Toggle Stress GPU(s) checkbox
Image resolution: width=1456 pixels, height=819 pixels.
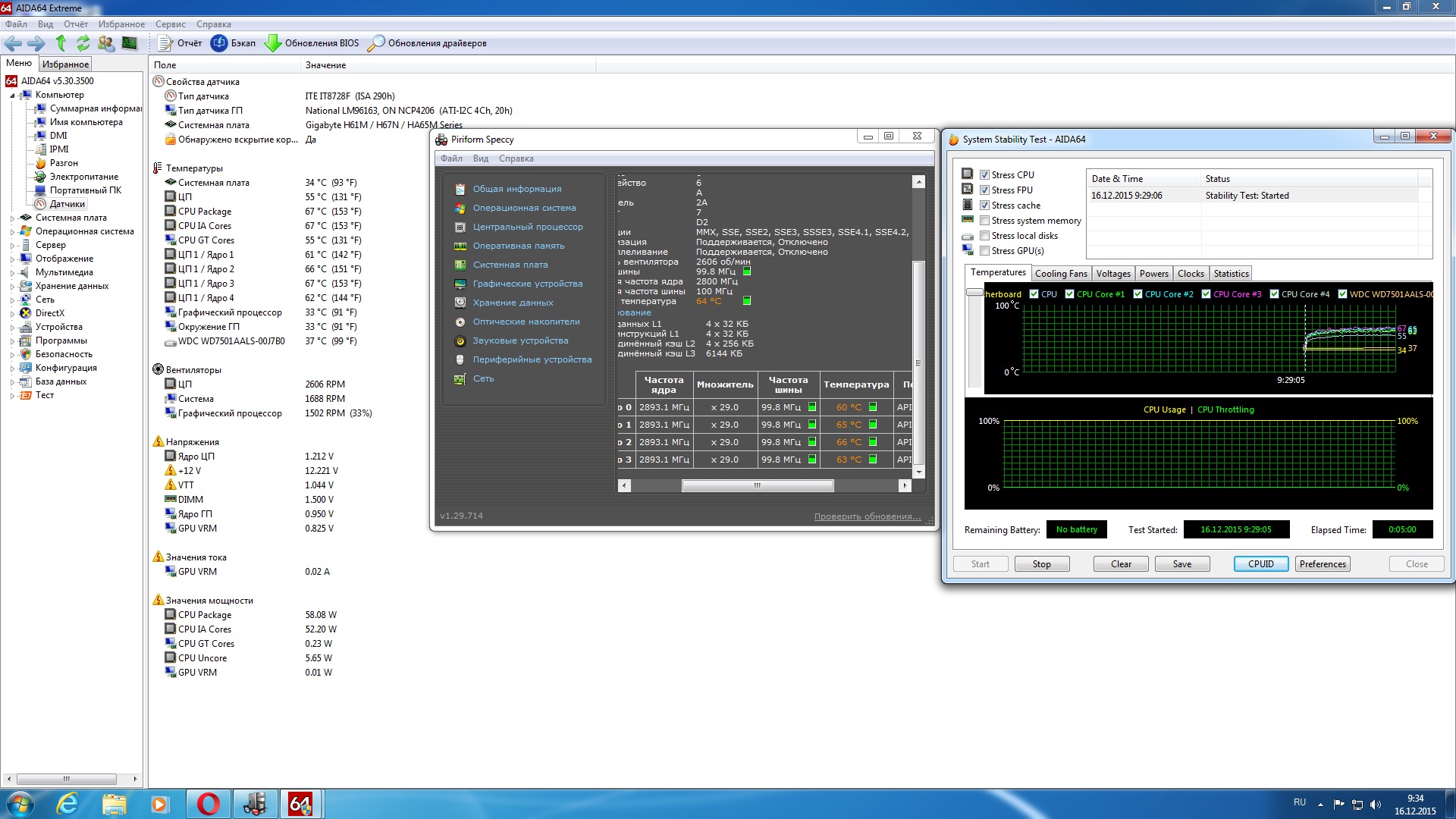pos(984,251)
